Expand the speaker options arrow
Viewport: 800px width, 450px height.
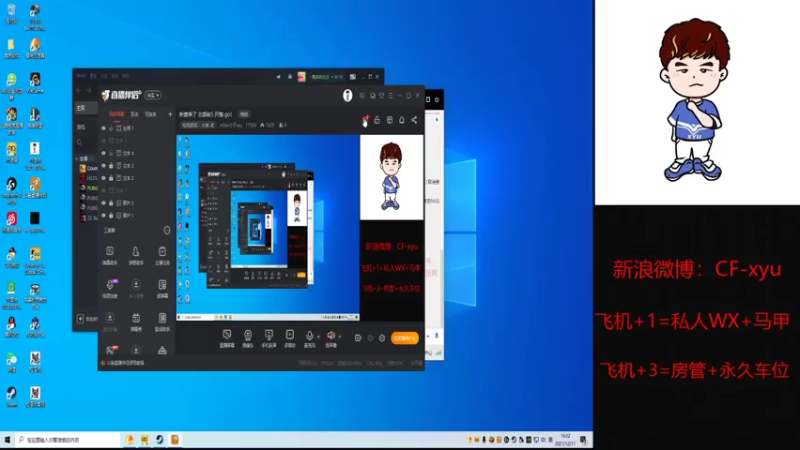[x=340, y=337]
